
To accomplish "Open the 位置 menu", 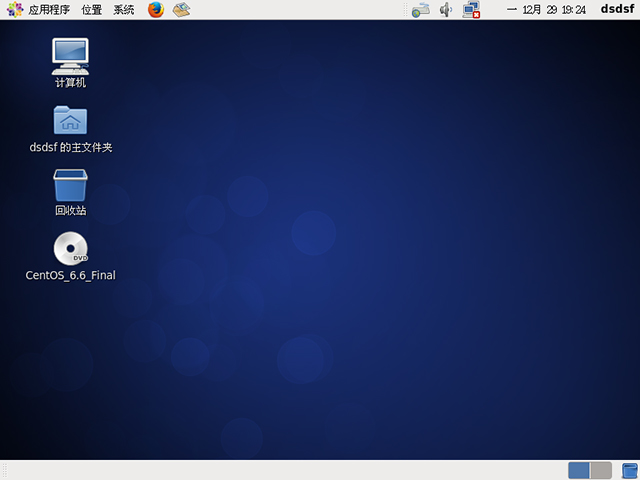I will click(x=91, y=9).
